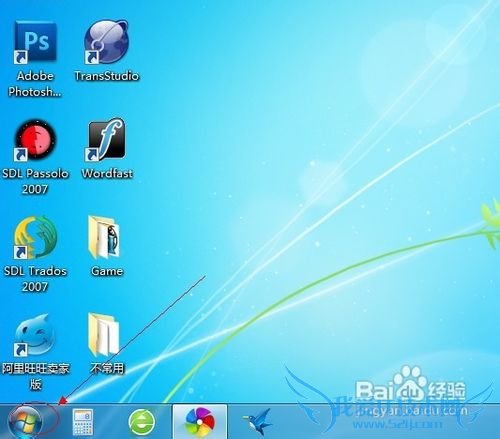
Task: Select the "不常用" folder label
Action: (107, 368)
